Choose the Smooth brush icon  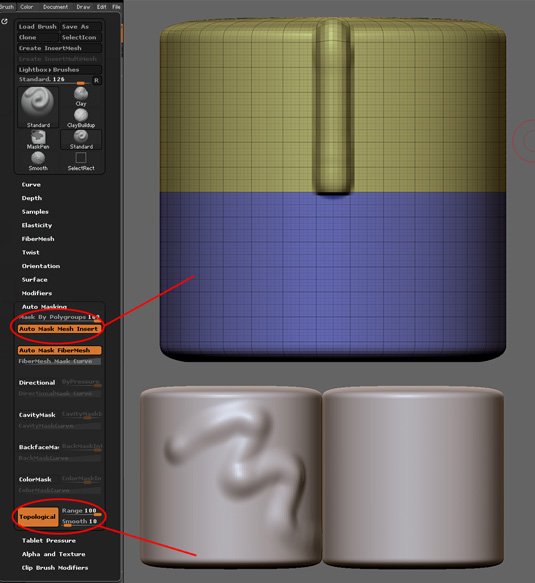point(38,161)
